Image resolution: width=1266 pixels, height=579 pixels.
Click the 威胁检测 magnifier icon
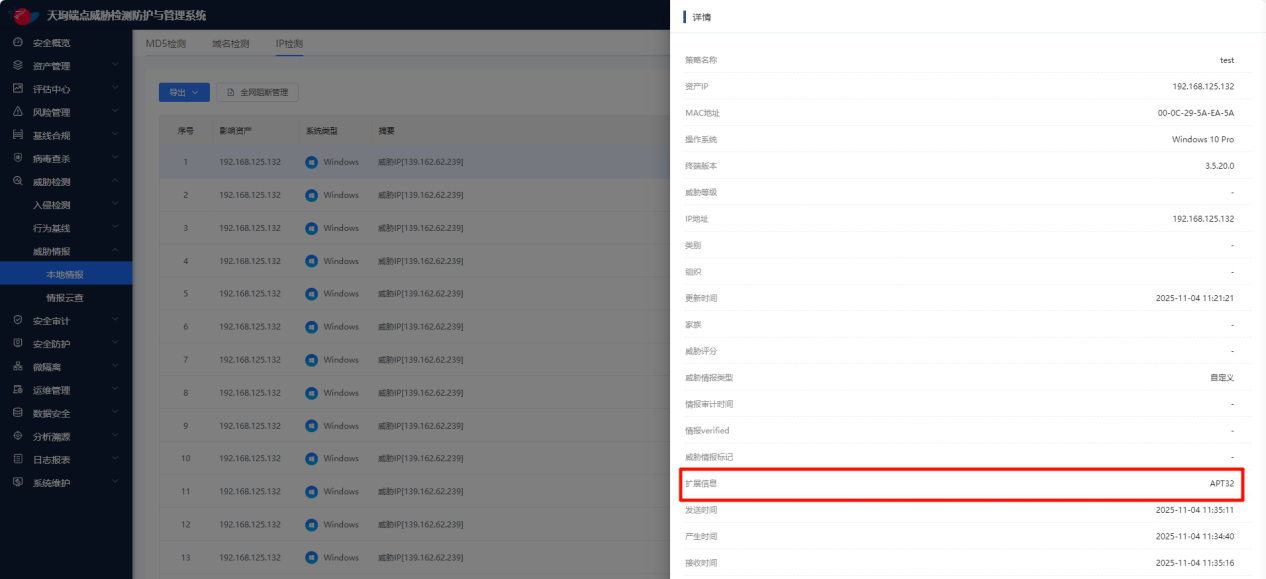(18, 182)
